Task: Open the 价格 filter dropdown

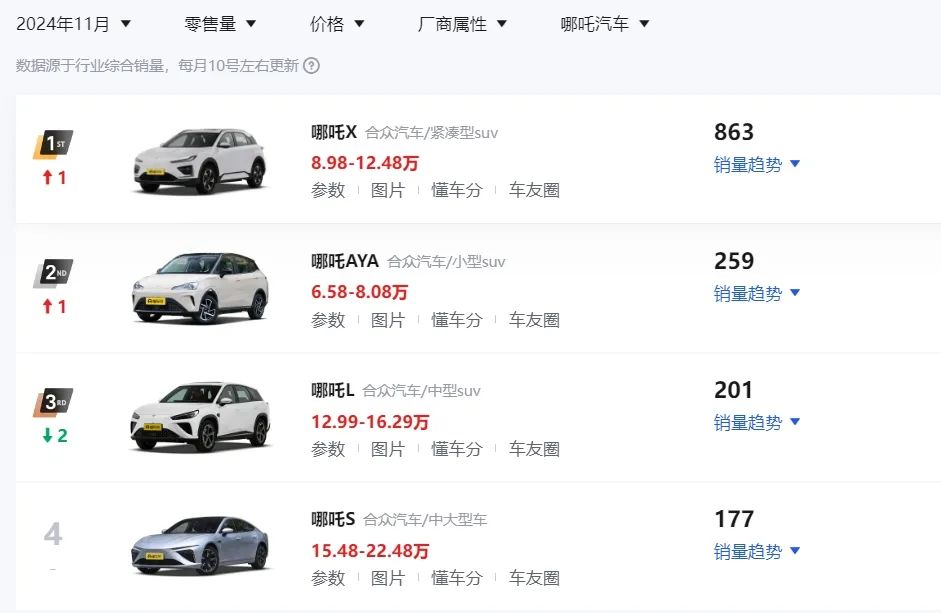Action: pyautogui.click(x=337, y=23)
